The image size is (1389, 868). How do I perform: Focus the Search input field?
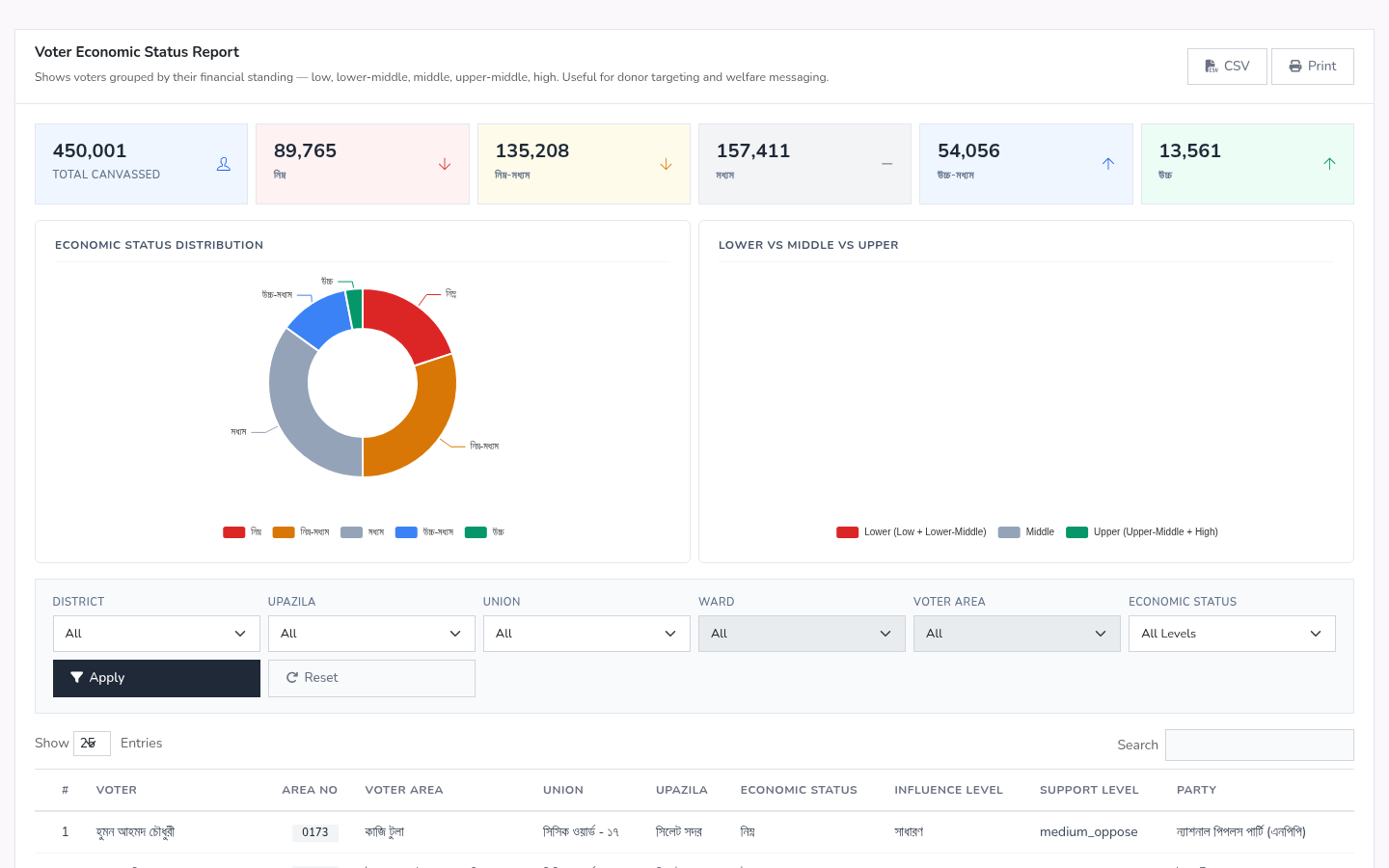click(1260, 745)
